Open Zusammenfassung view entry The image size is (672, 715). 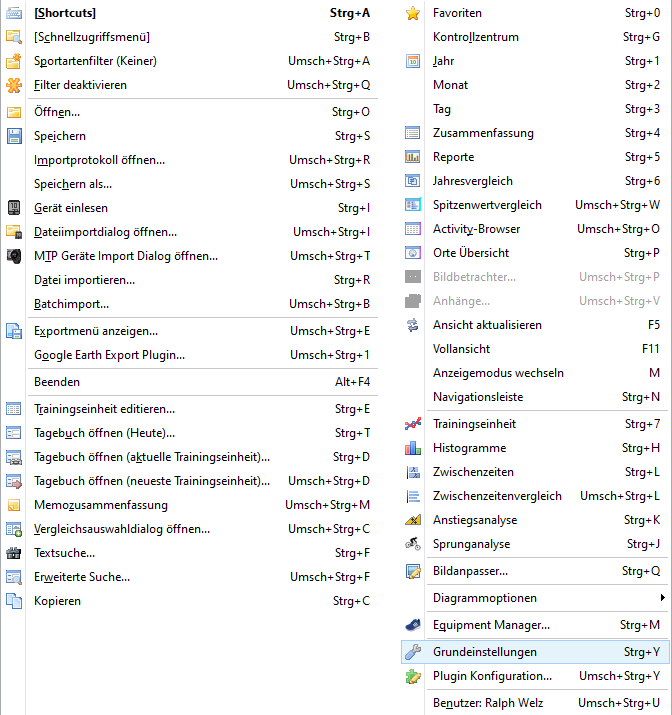pos(535,133)
